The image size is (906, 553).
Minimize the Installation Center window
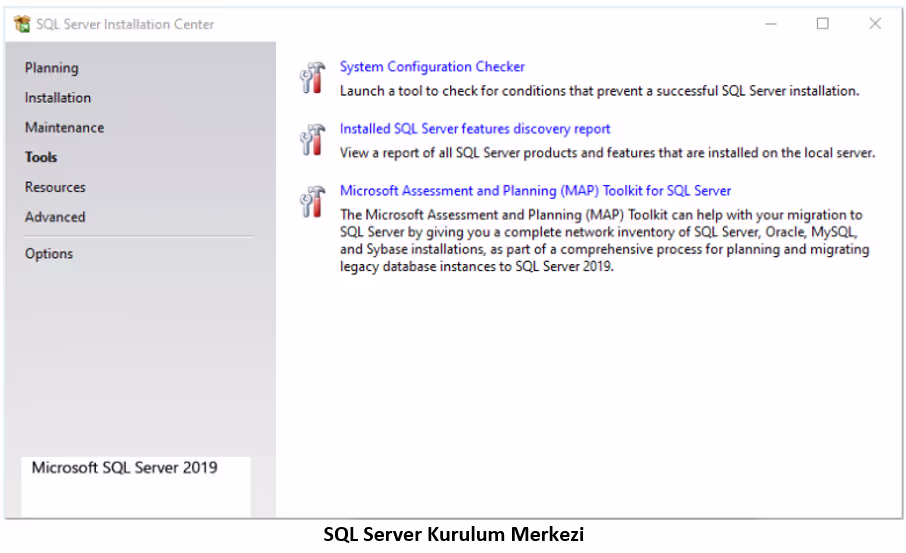coord(771,24)
